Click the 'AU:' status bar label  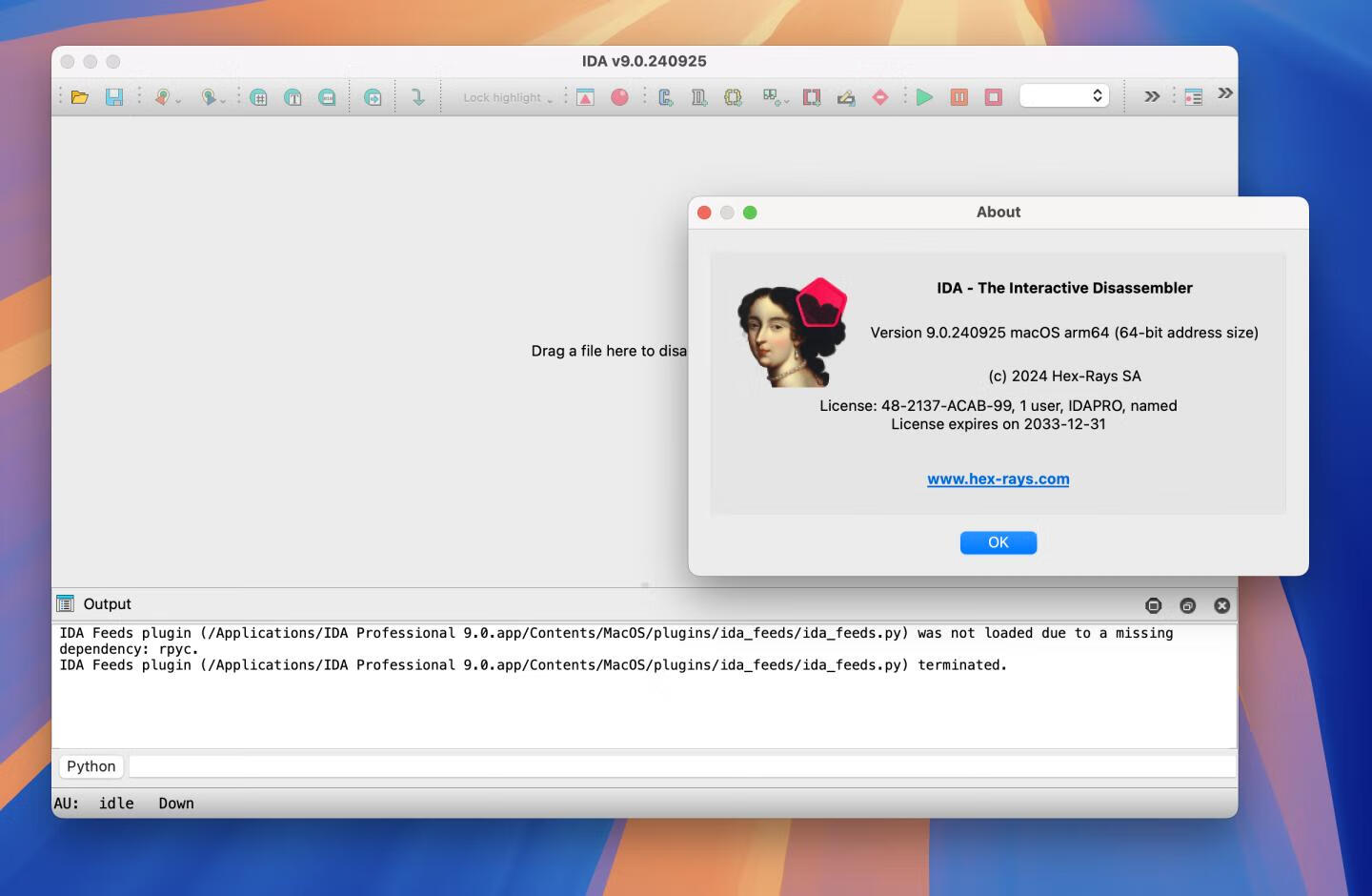(67, 804)
